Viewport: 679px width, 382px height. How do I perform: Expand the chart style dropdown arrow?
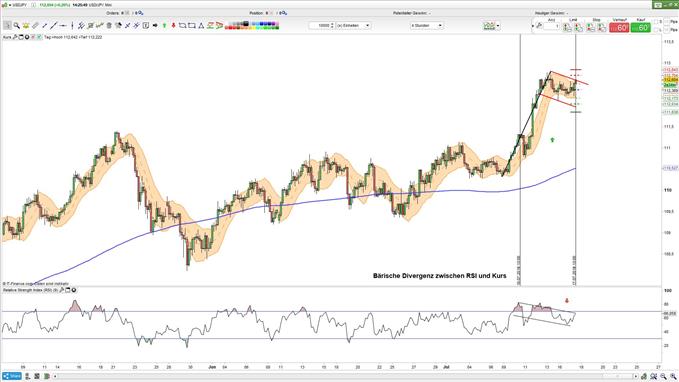point(498,26)
